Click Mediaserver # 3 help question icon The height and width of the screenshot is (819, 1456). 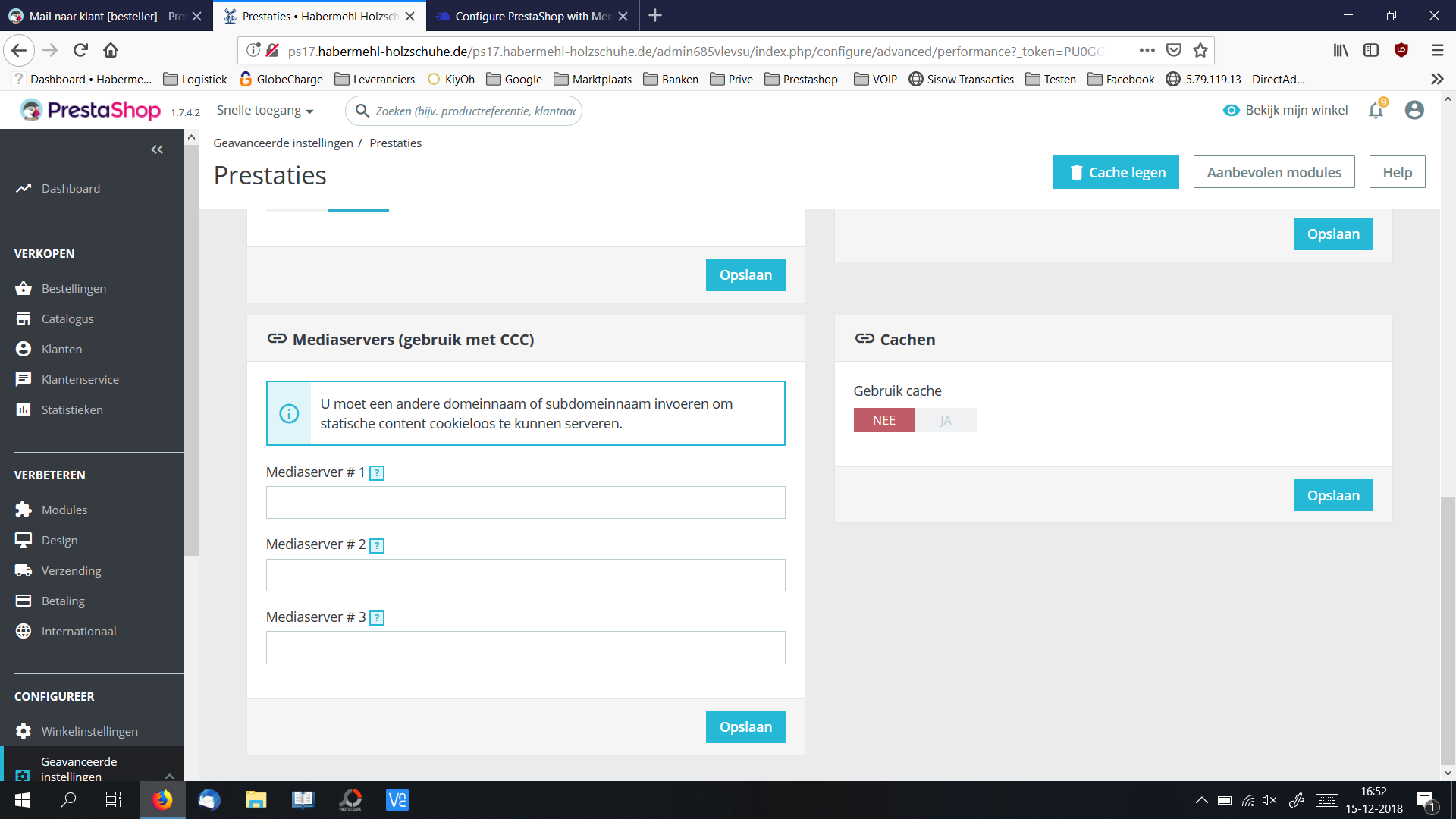377,618
